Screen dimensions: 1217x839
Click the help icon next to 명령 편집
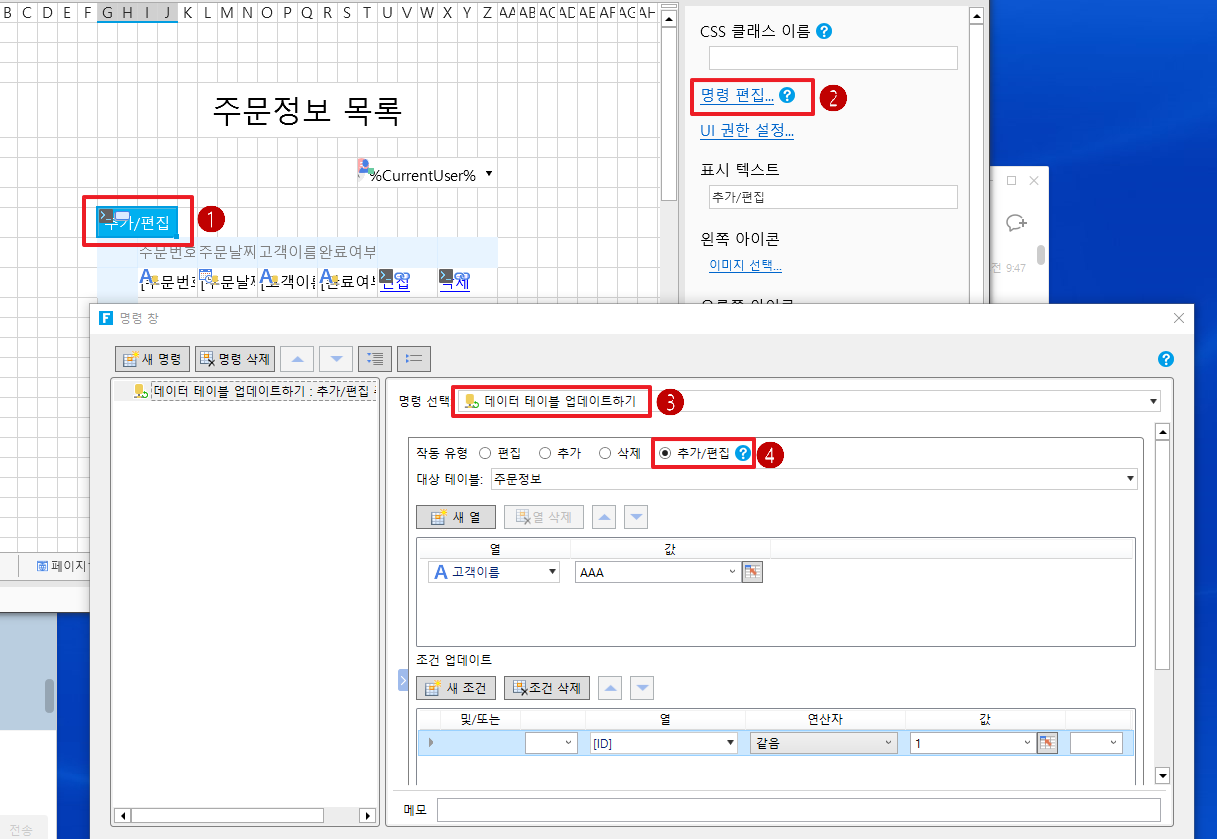pyautogui.click(x=787, y=96)
